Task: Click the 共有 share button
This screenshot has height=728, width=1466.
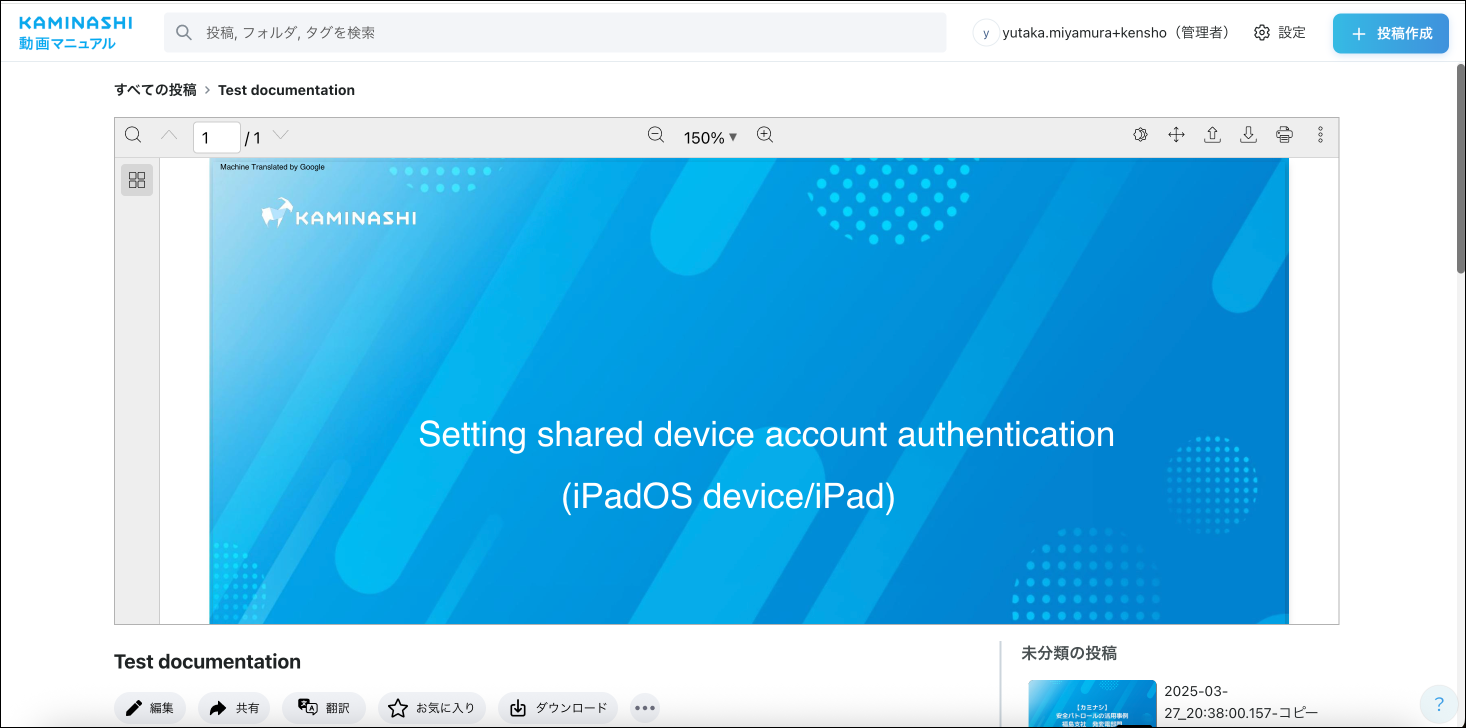Action: [x=234, y=708]
